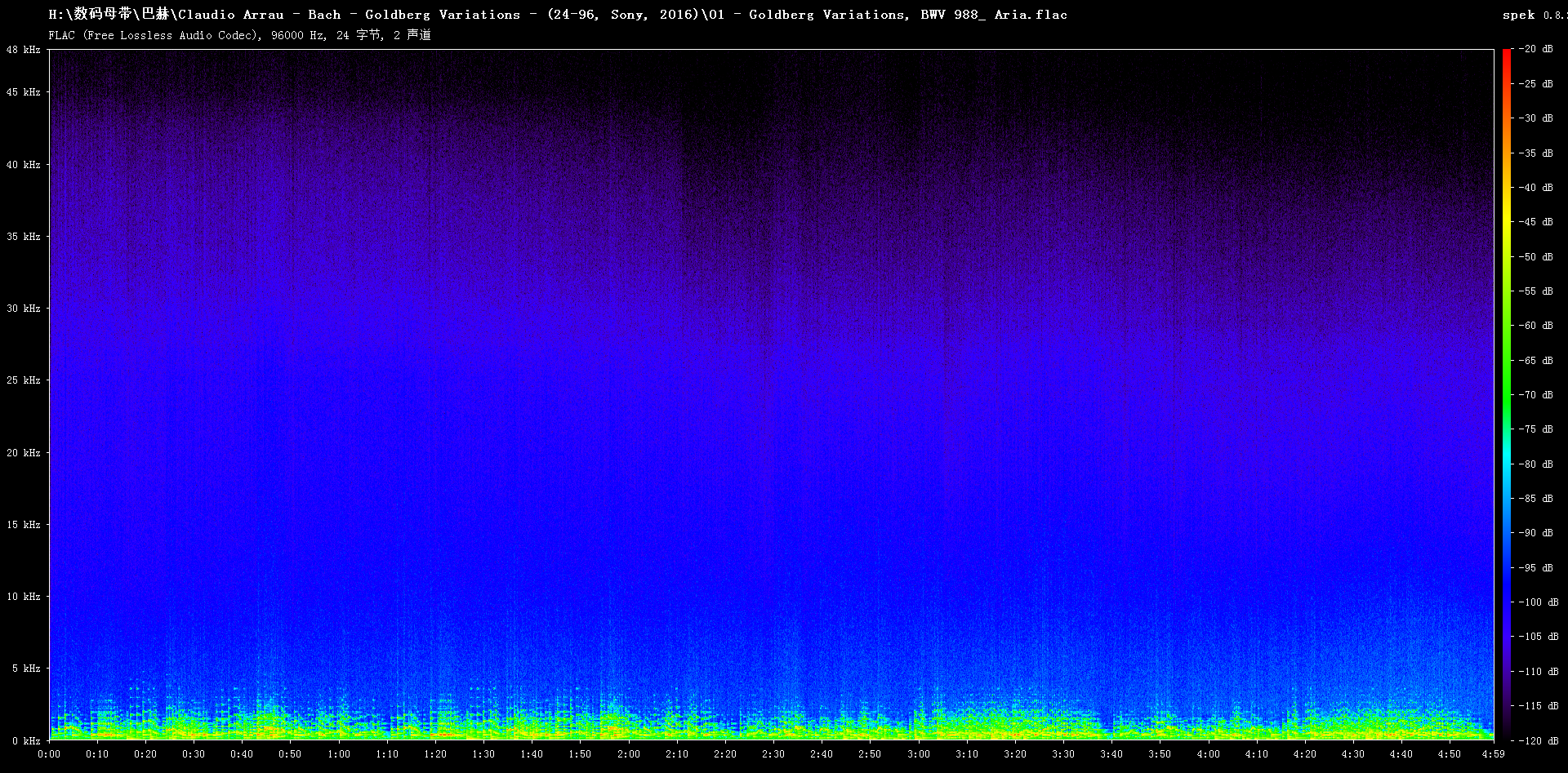Click the 5 kHz frequency label
Image resolution: width=1568 pixels, height=773 pixels.
coord(26,669)
